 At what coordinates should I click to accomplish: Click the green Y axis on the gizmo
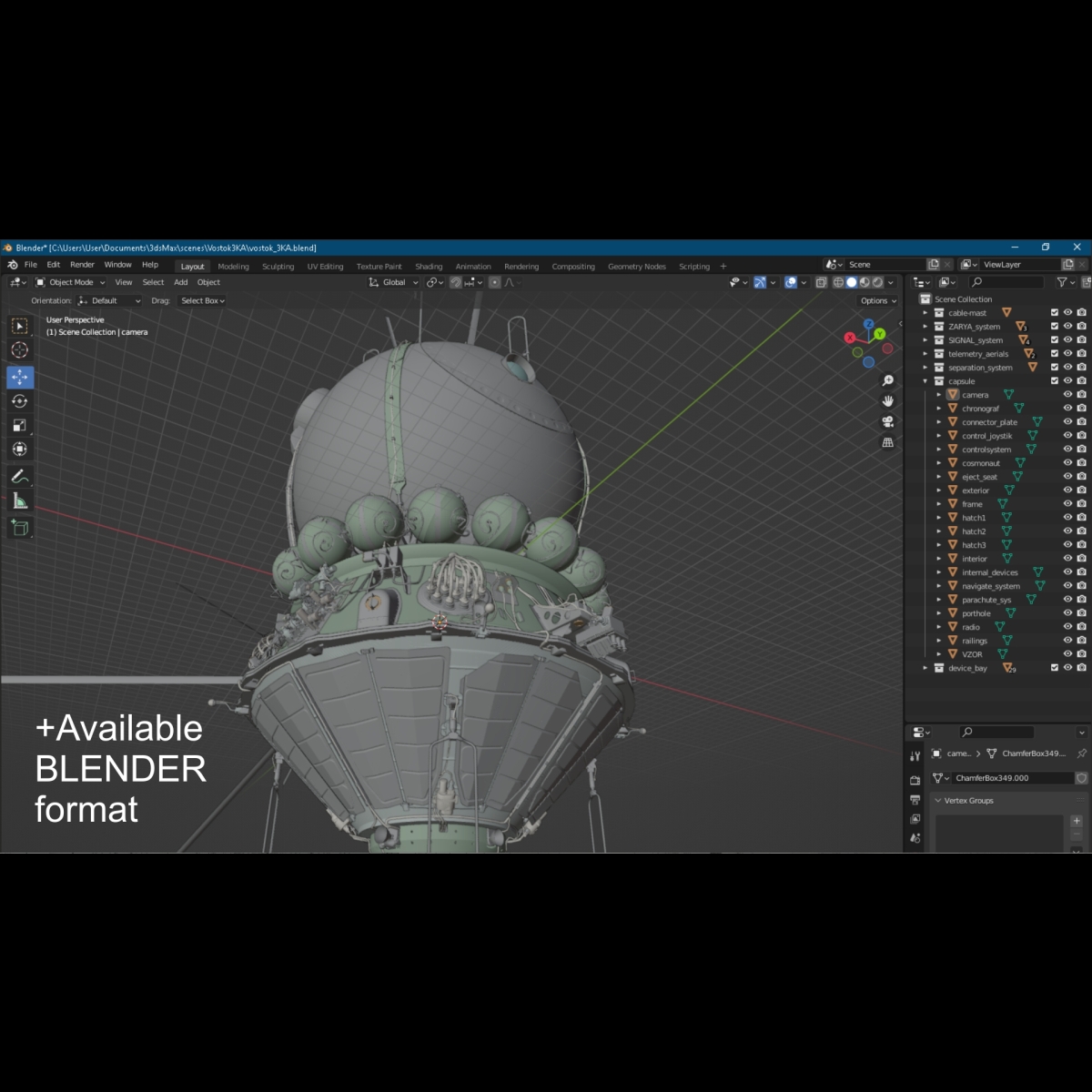[880, 334]
